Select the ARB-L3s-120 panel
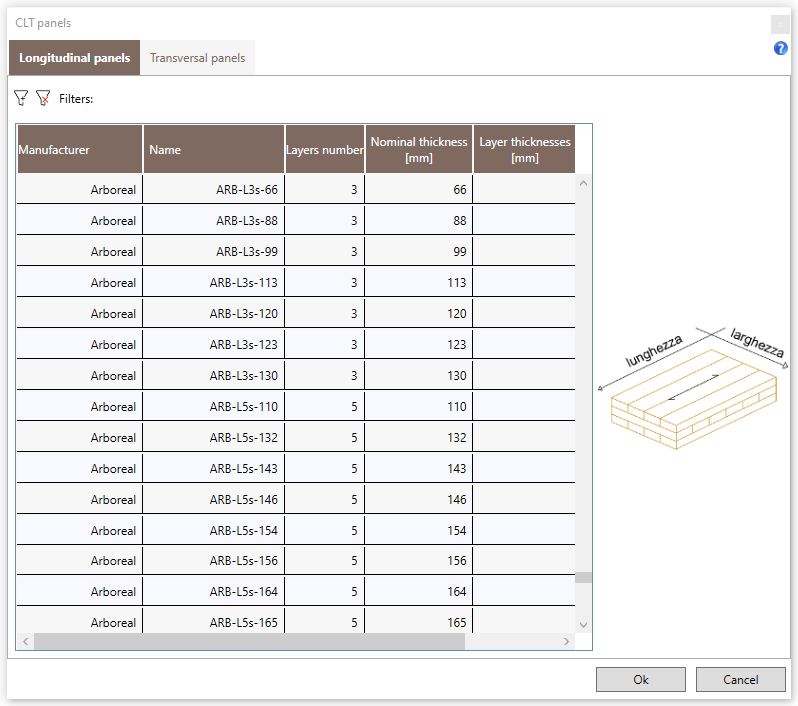The image size is (798, 706). 244,314
